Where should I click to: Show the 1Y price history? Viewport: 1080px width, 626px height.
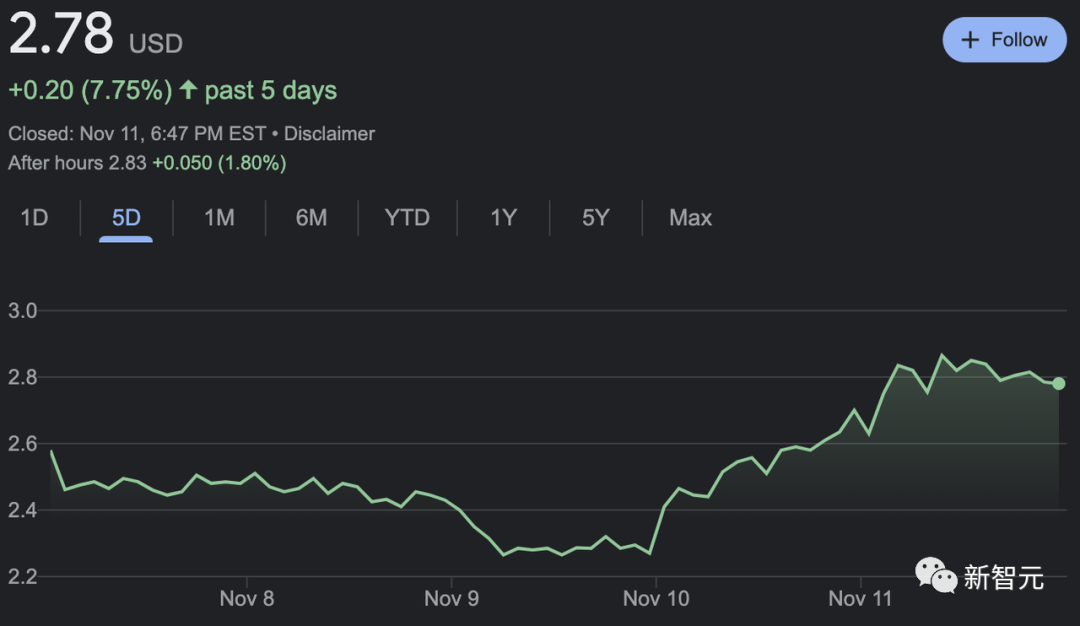point(503,218)
